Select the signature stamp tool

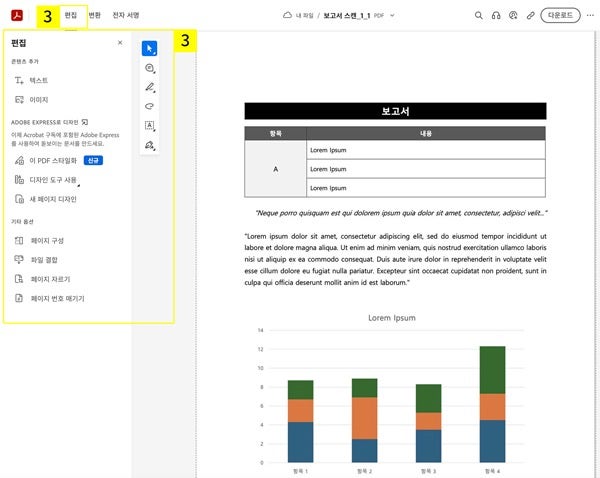pos(149,145)
